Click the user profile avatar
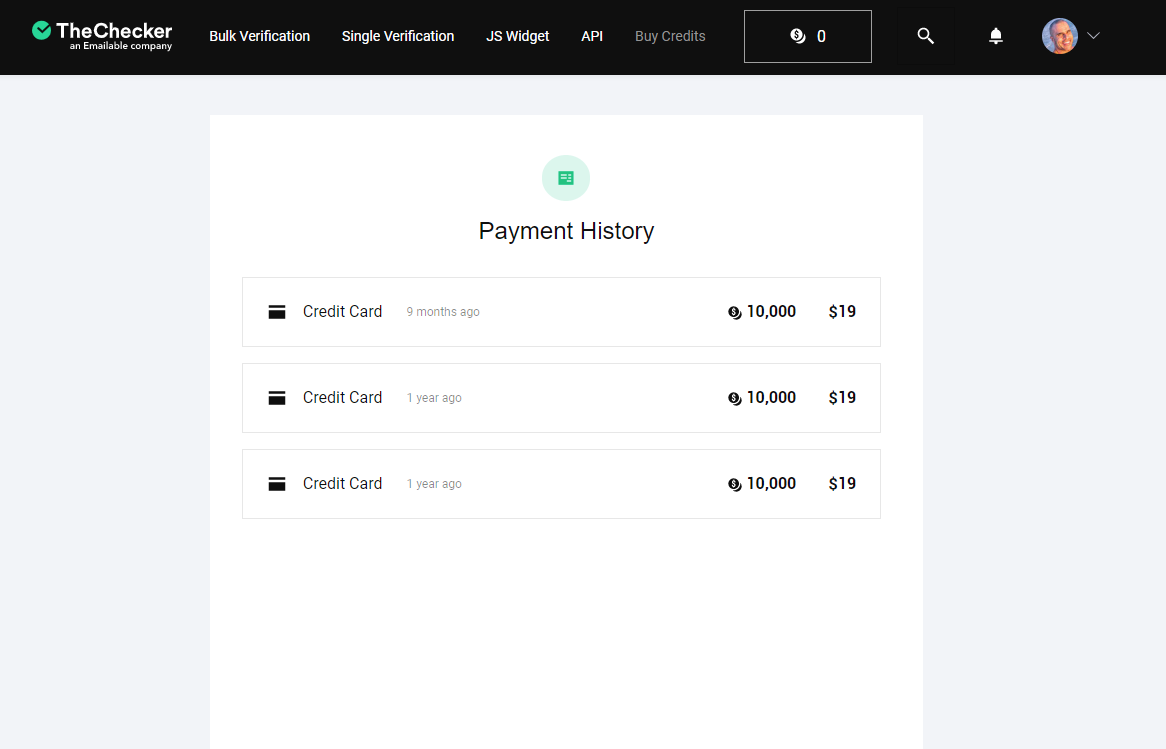The height and width of the screenshot is (749, 1166). pos(1059,36)
